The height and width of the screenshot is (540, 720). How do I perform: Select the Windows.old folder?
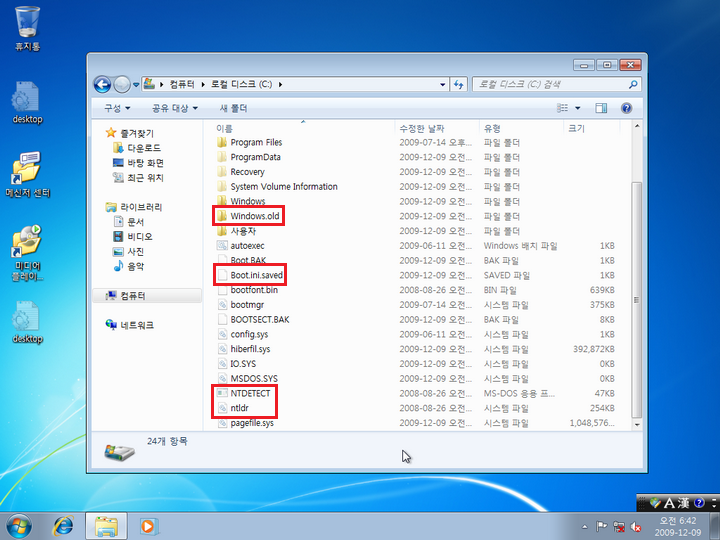pos(248,216)
